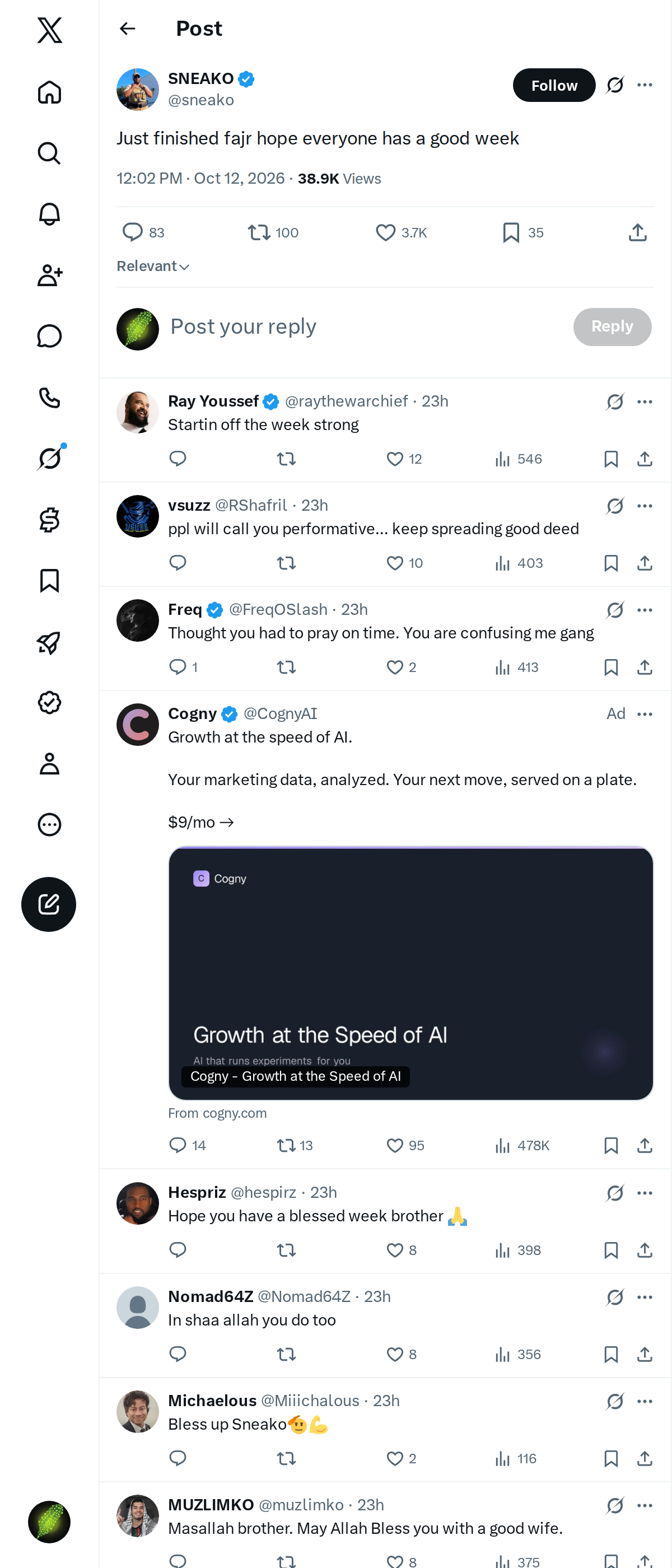Open Grok from the sidebar

tap(49, 458)
